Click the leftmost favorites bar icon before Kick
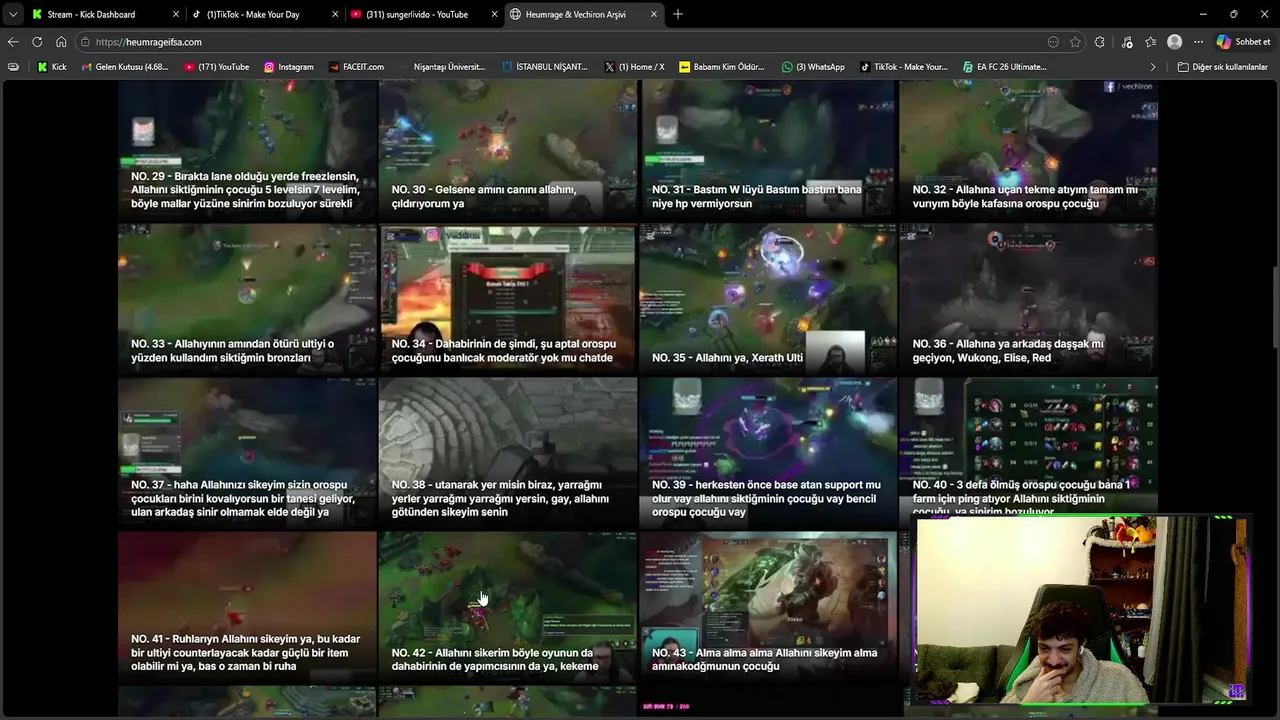The width and height of the screenshot is (1280, 720). 13,67
